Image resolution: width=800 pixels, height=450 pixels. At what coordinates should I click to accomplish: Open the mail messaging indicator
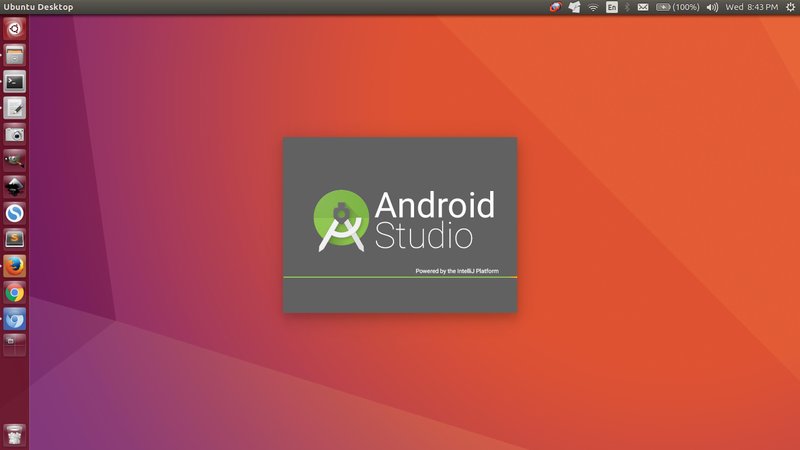[x=643, y=7]
